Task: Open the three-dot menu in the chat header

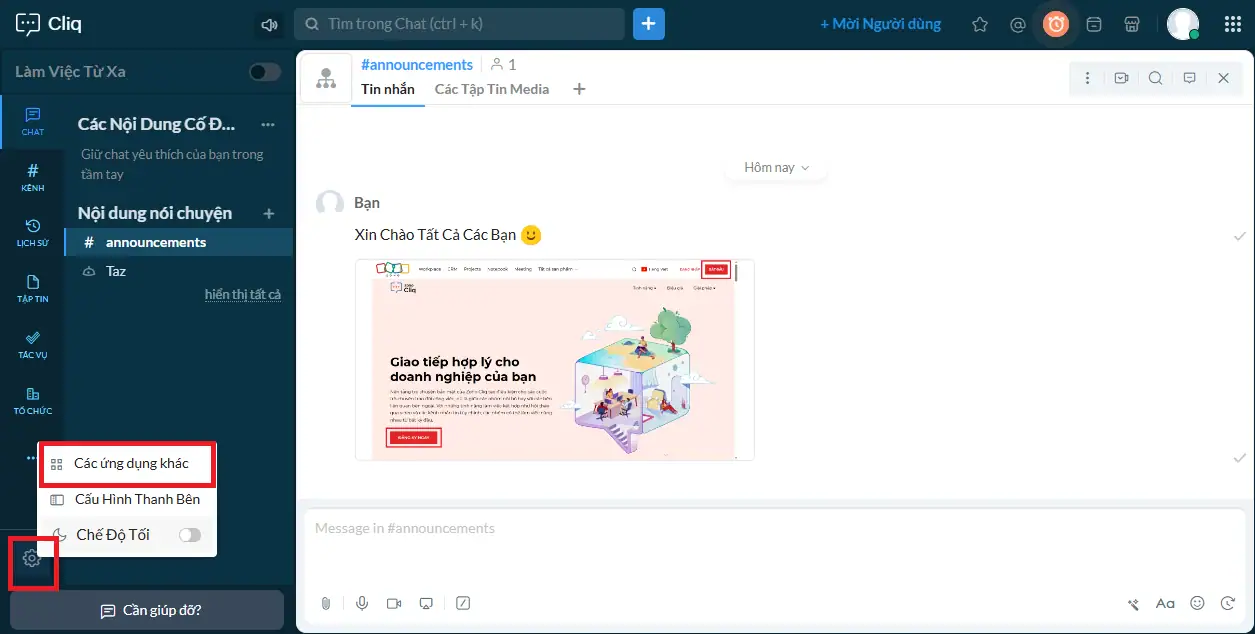Action: click(x=1087, y=76)
